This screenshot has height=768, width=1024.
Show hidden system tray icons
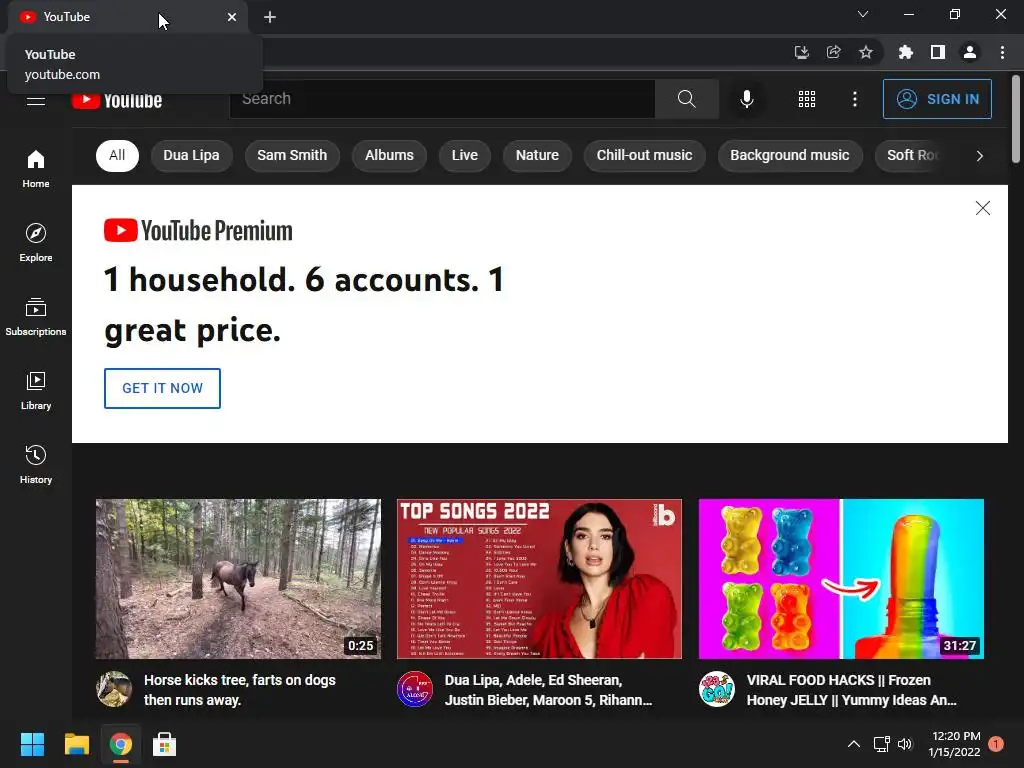[854, 744]
